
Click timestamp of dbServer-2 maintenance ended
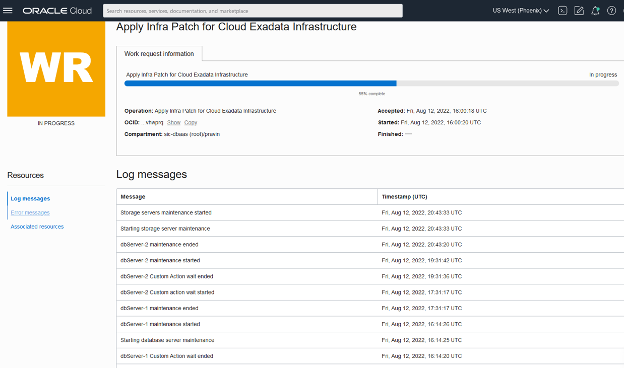click(422, 245)
